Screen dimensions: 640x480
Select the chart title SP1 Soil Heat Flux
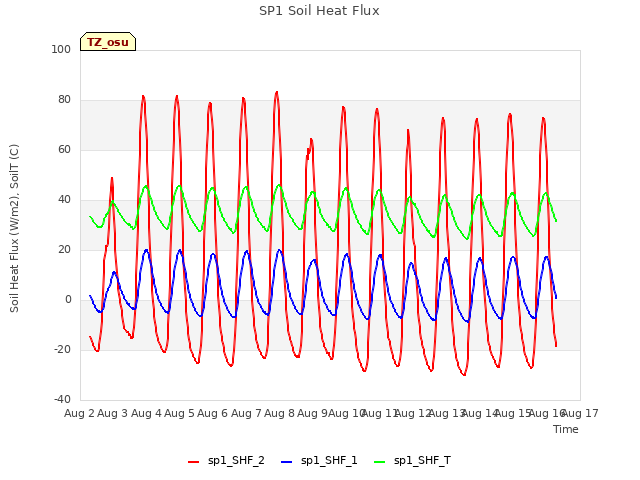pyautogui.click(x=319, y=11)
